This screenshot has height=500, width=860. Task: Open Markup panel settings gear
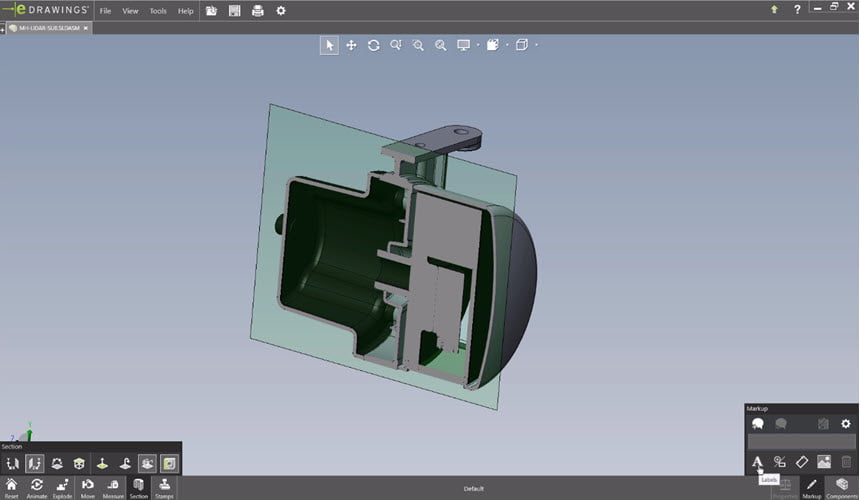coord(846,423)
